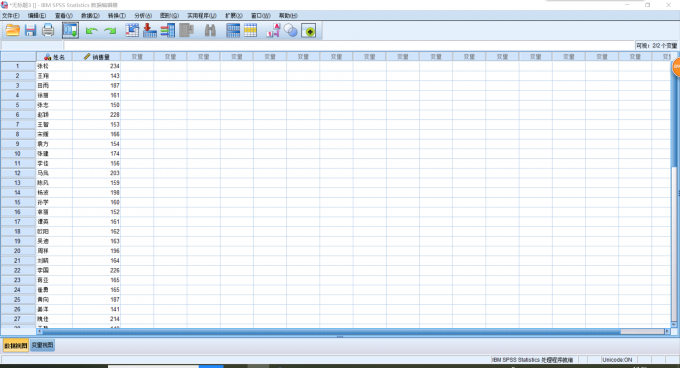Screen dimensions: 680x368
Task: Select the 姓名 column header
Action: coord(54,57)
